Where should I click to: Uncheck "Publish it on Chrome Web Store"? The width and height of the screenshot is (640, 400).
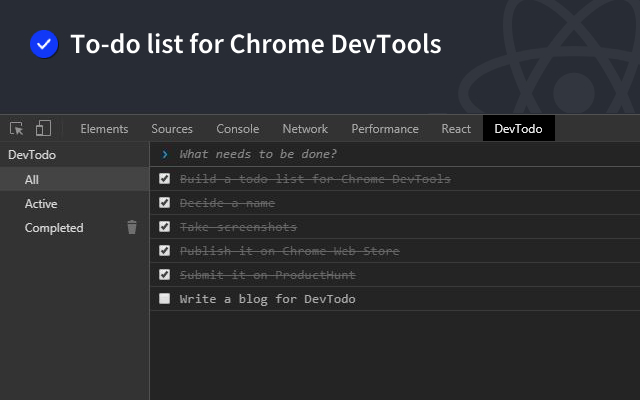point(165,251)
